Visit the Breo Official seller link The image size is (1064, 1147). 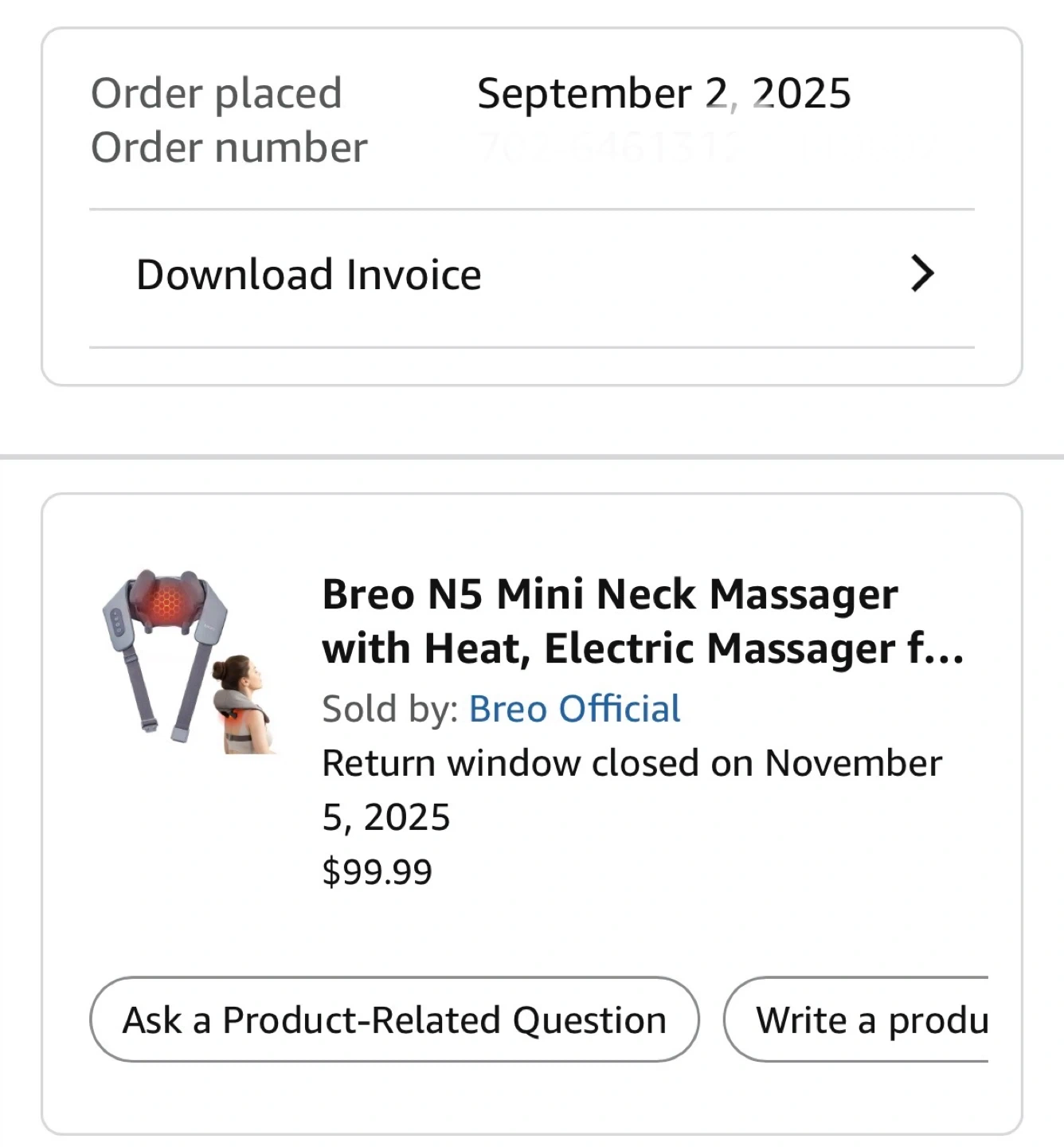click(x=574, y=709)
